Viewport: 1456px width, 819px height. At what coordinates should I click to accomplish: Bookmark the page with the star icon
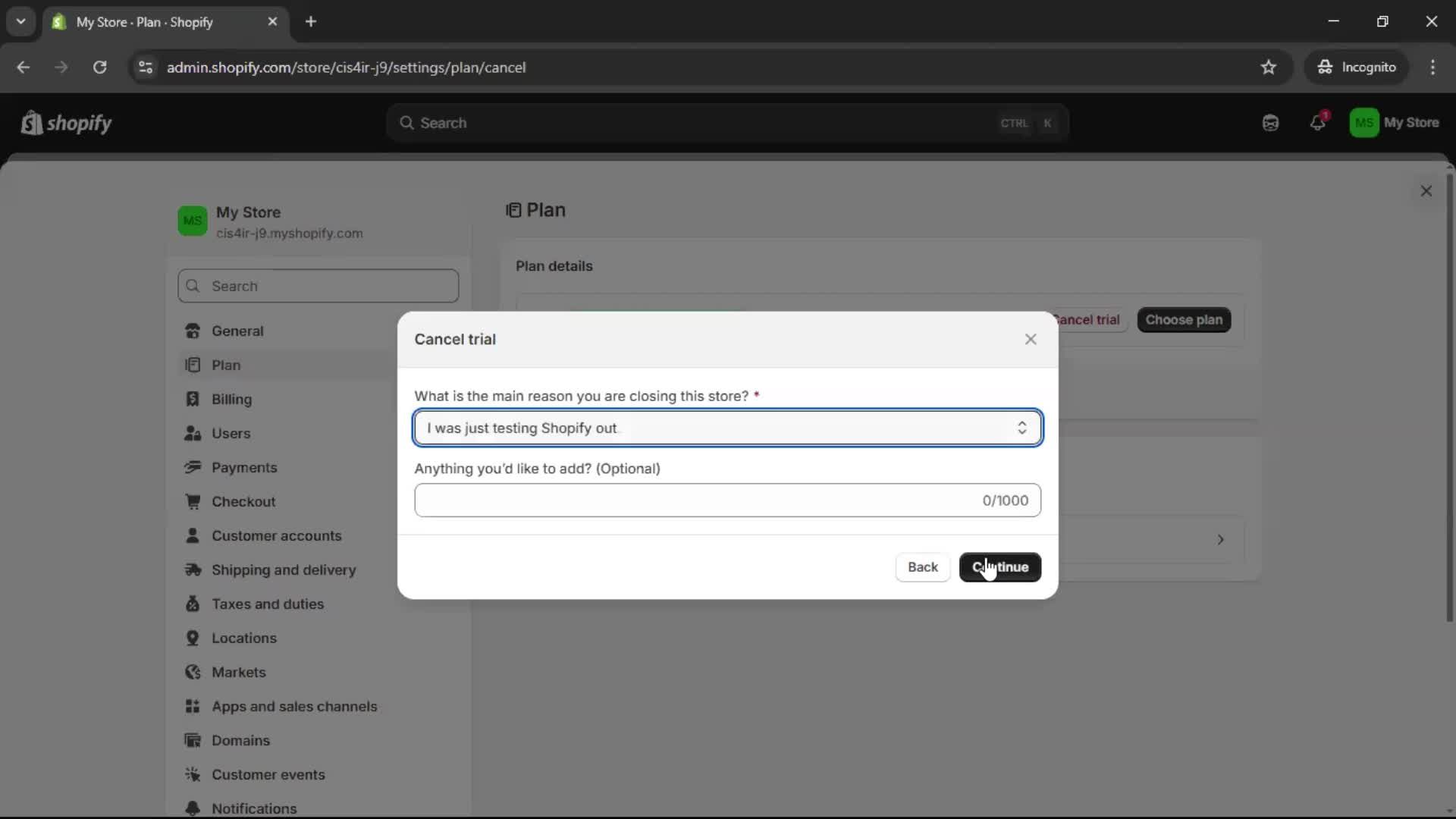(x=1269, y=67)
